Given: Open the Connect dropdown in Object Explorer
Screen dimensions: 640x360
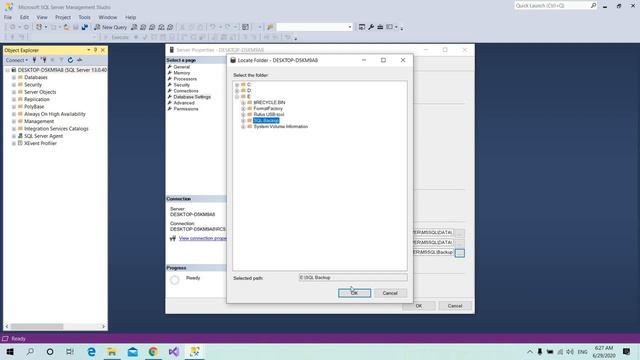Looking at the screenshot, I should pyautogui.click(x=17, y=60).
